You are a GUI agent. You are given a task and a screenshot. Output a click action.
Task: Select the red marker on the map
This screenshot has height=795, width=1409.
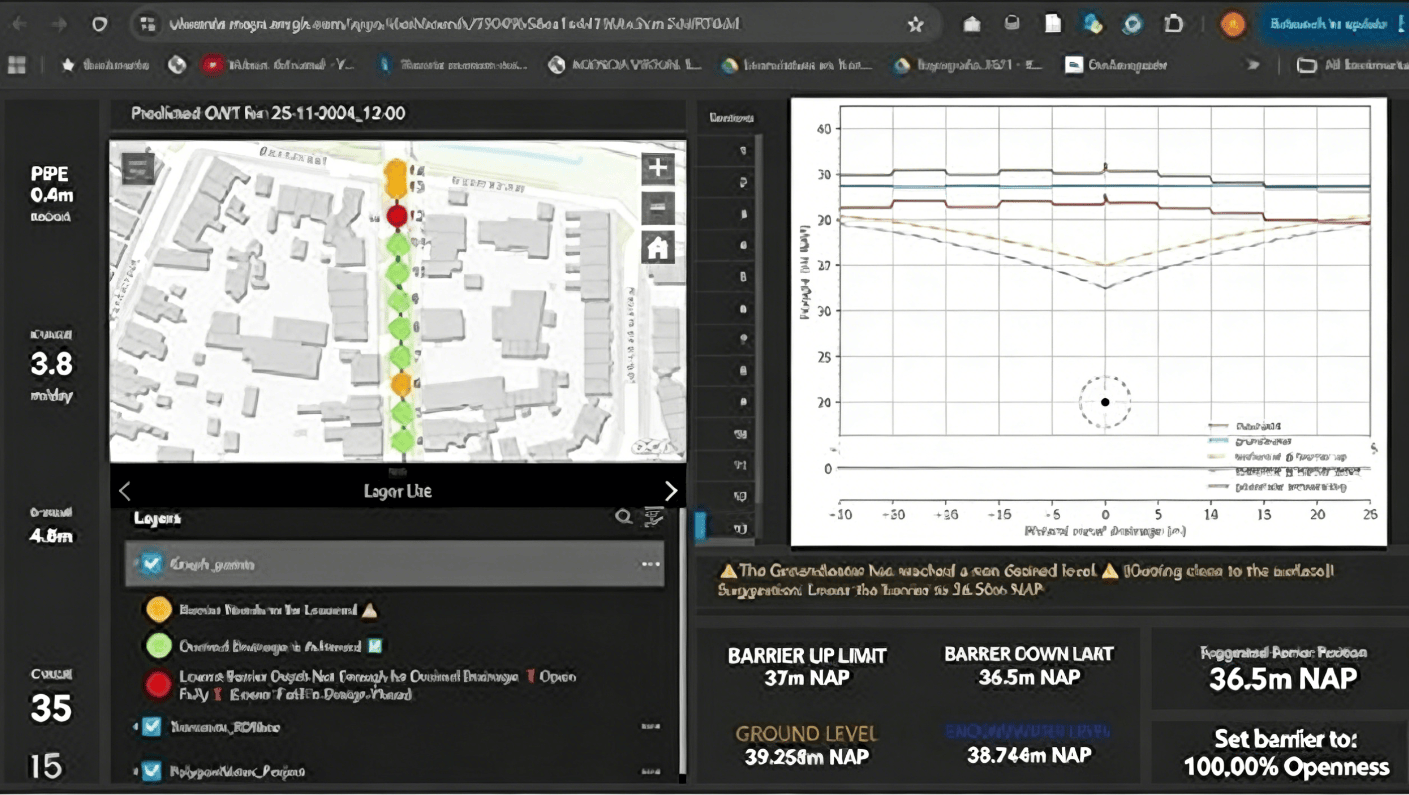tap(397, 215)
